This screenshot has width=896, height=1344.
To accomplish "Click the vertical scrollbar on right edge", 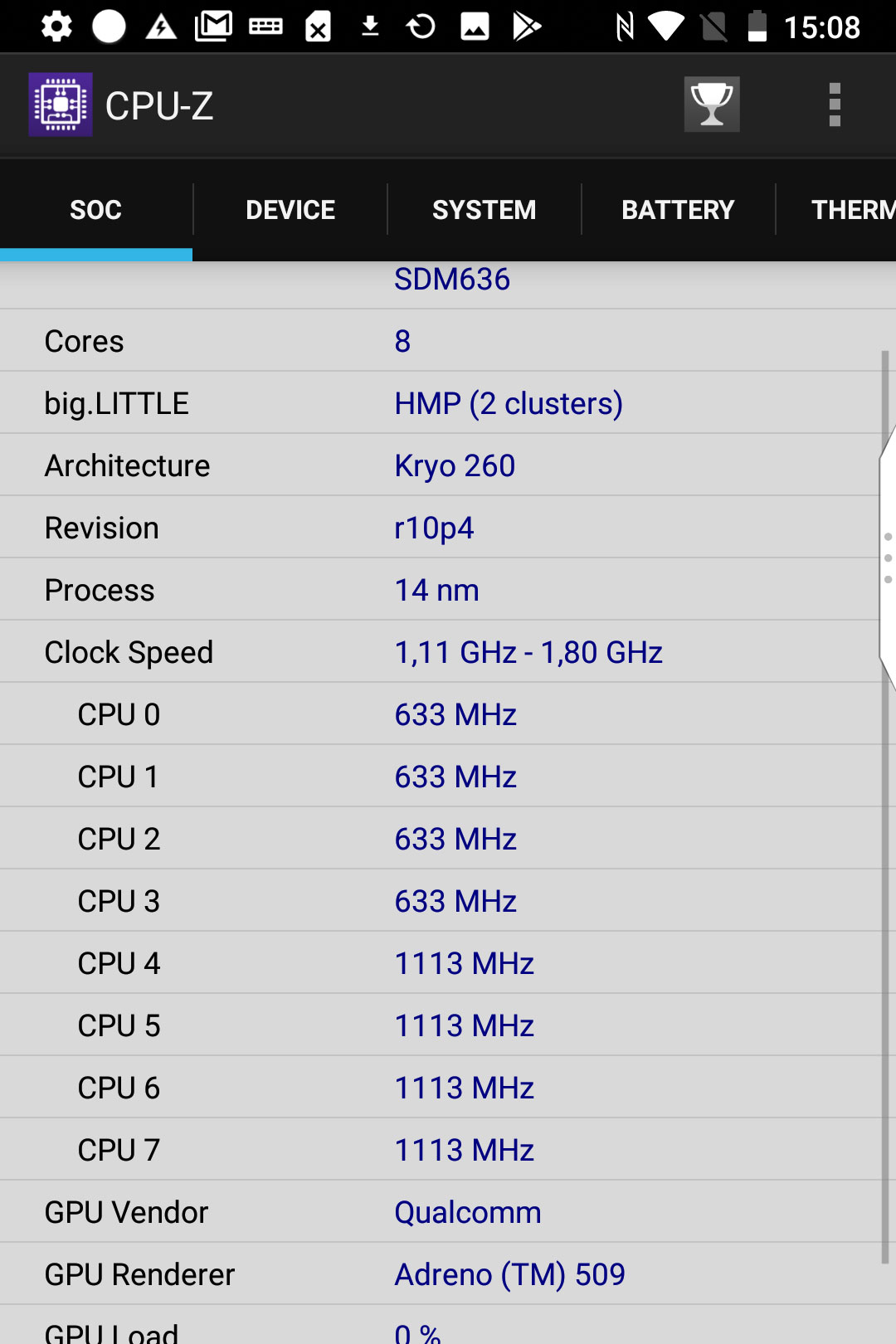I will [885, 805].
